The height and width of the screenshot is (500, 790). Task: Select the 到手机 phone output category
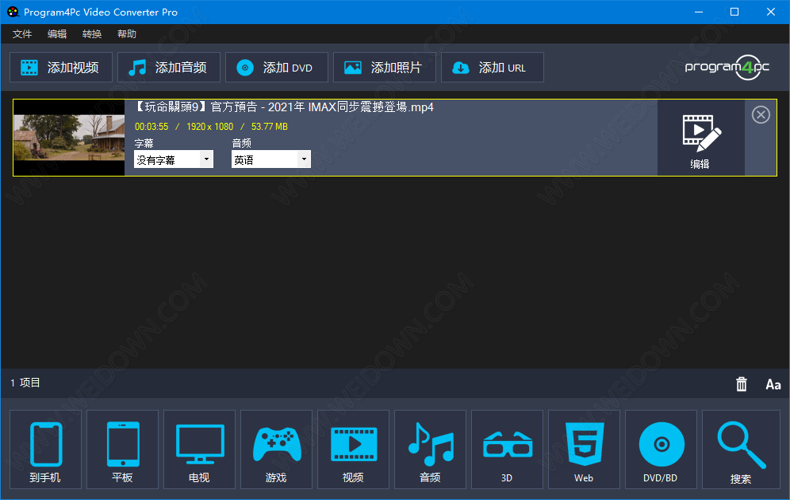pos(45,449)
